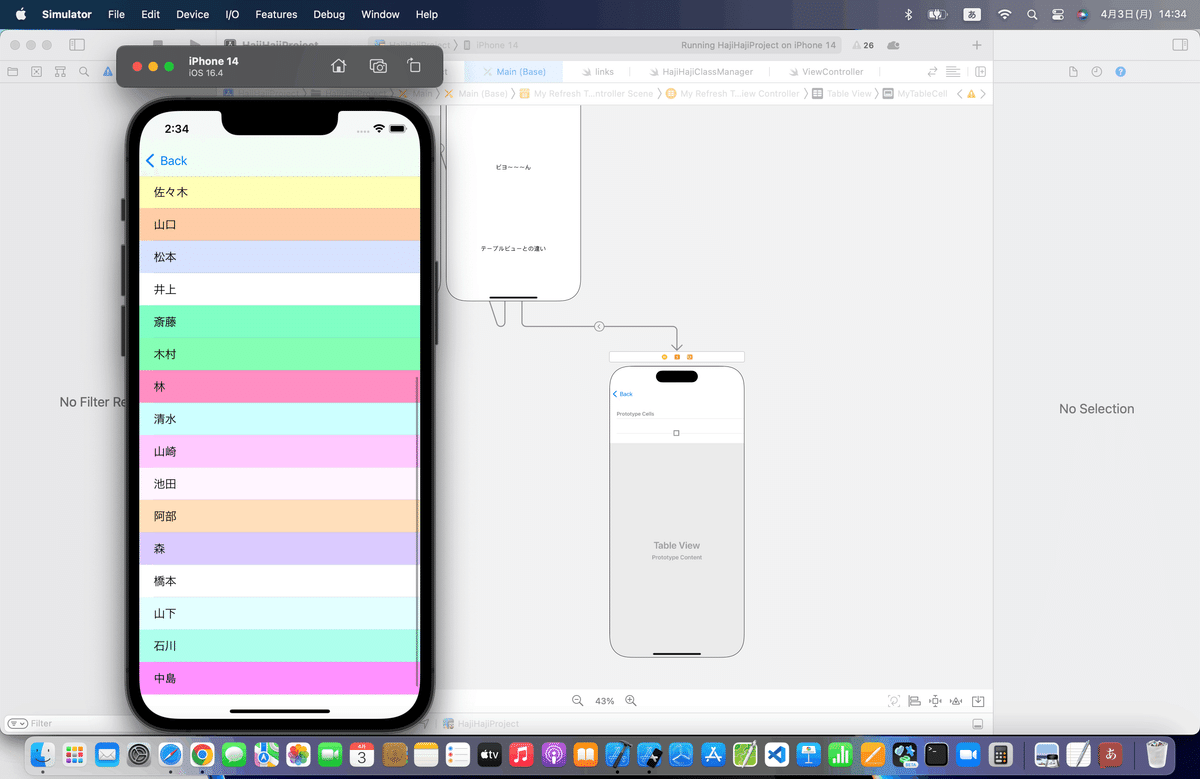Tap the 森 row
Screen dimensions: 1200x779
click(x=279, y=549)
